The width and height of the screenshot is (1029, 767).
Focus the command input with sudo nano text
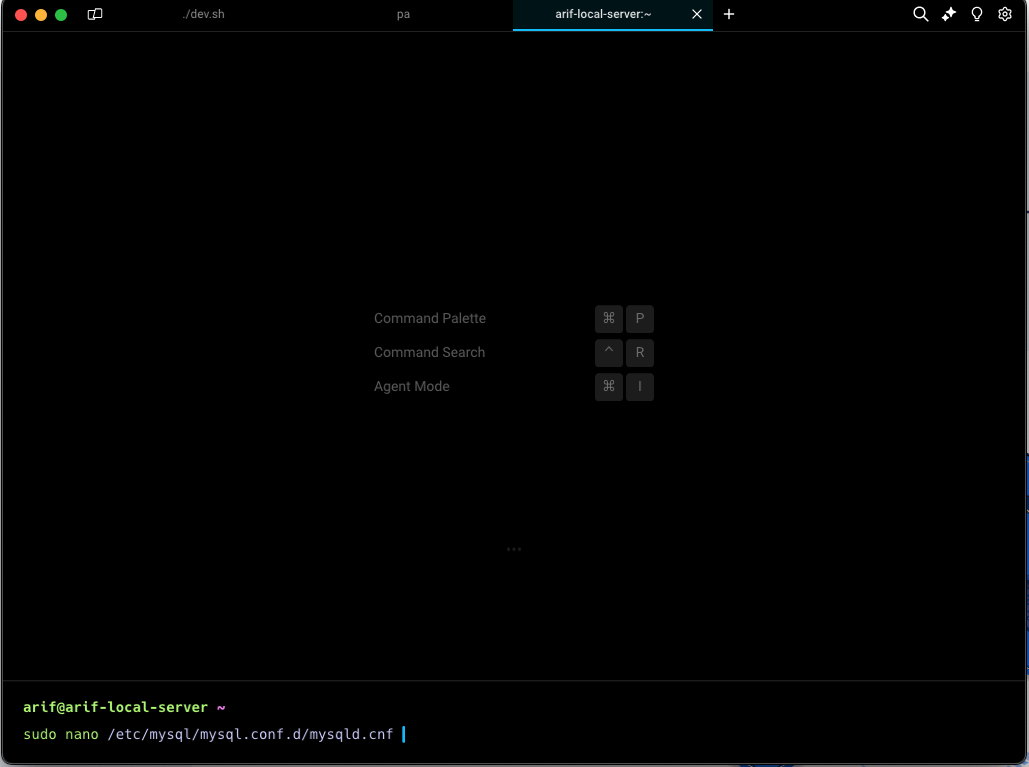coord(208,735)
